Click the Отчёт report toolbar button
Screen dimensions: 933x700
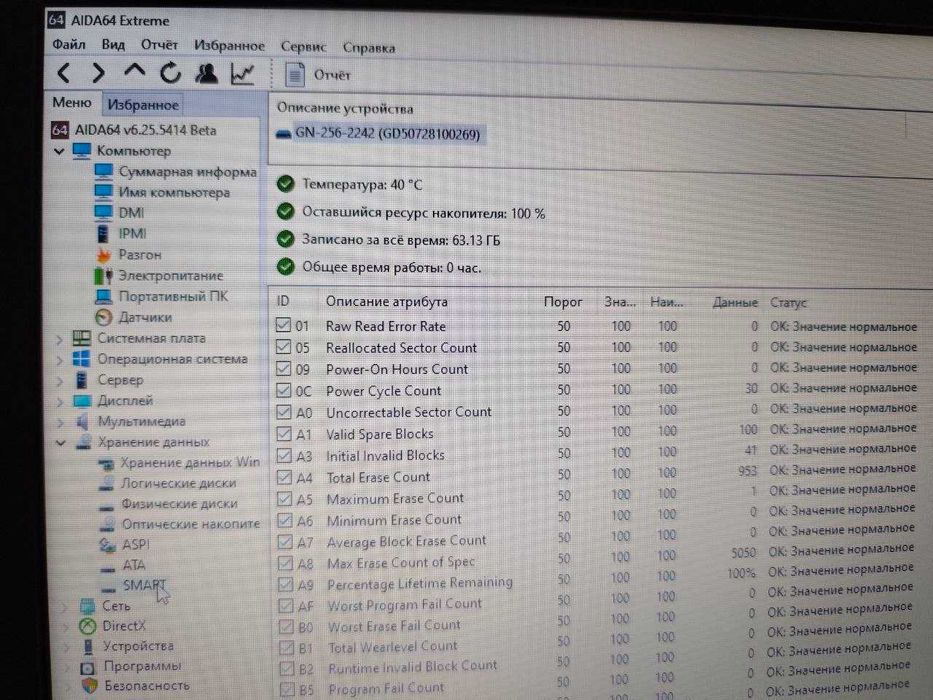[318, 75]
